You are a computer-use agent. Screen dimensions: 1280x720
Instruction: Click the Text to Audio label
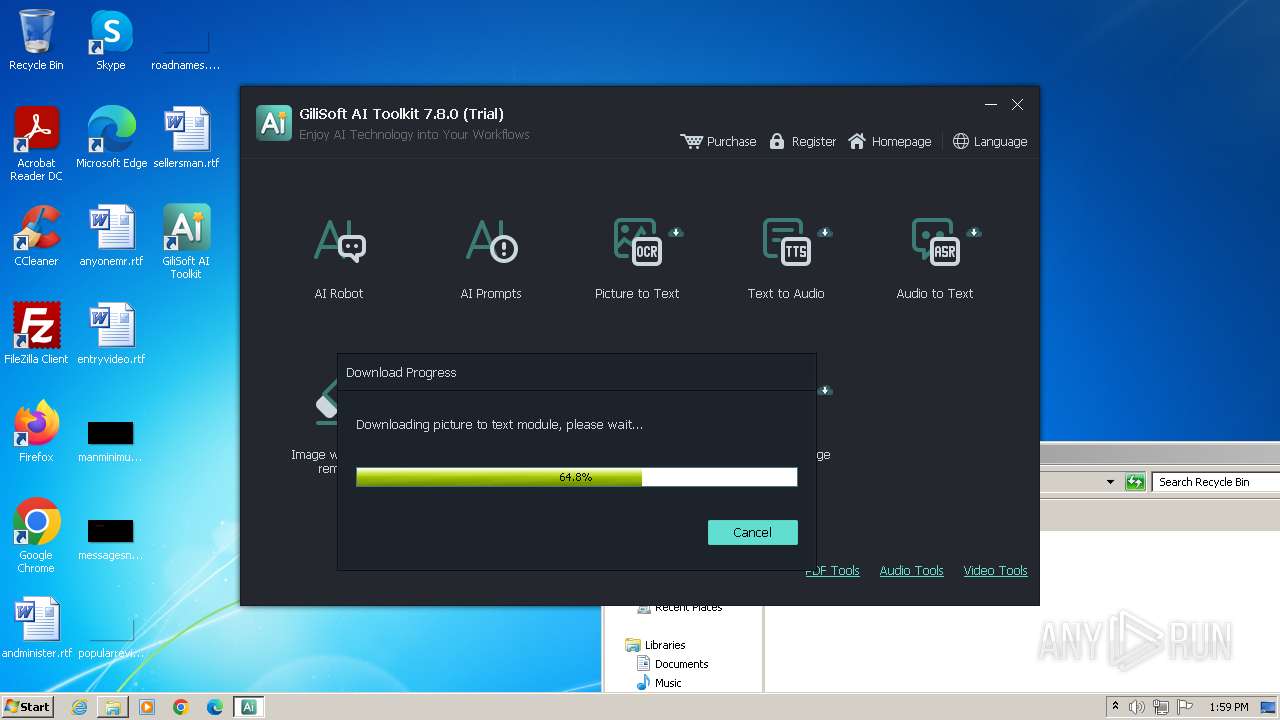tap(786, 293)
